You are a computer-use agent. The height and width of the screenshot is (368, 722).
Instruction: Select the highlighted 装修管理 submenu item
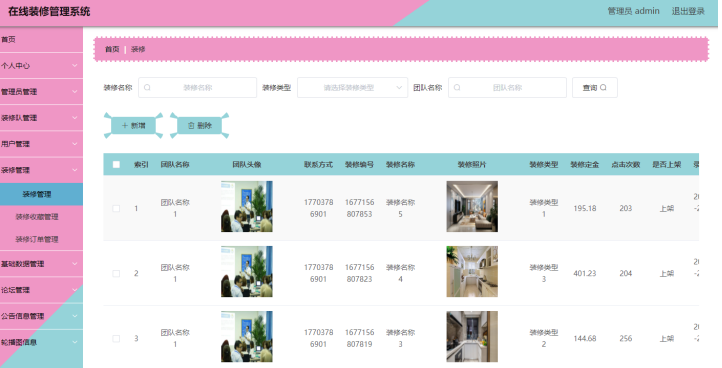41,194
